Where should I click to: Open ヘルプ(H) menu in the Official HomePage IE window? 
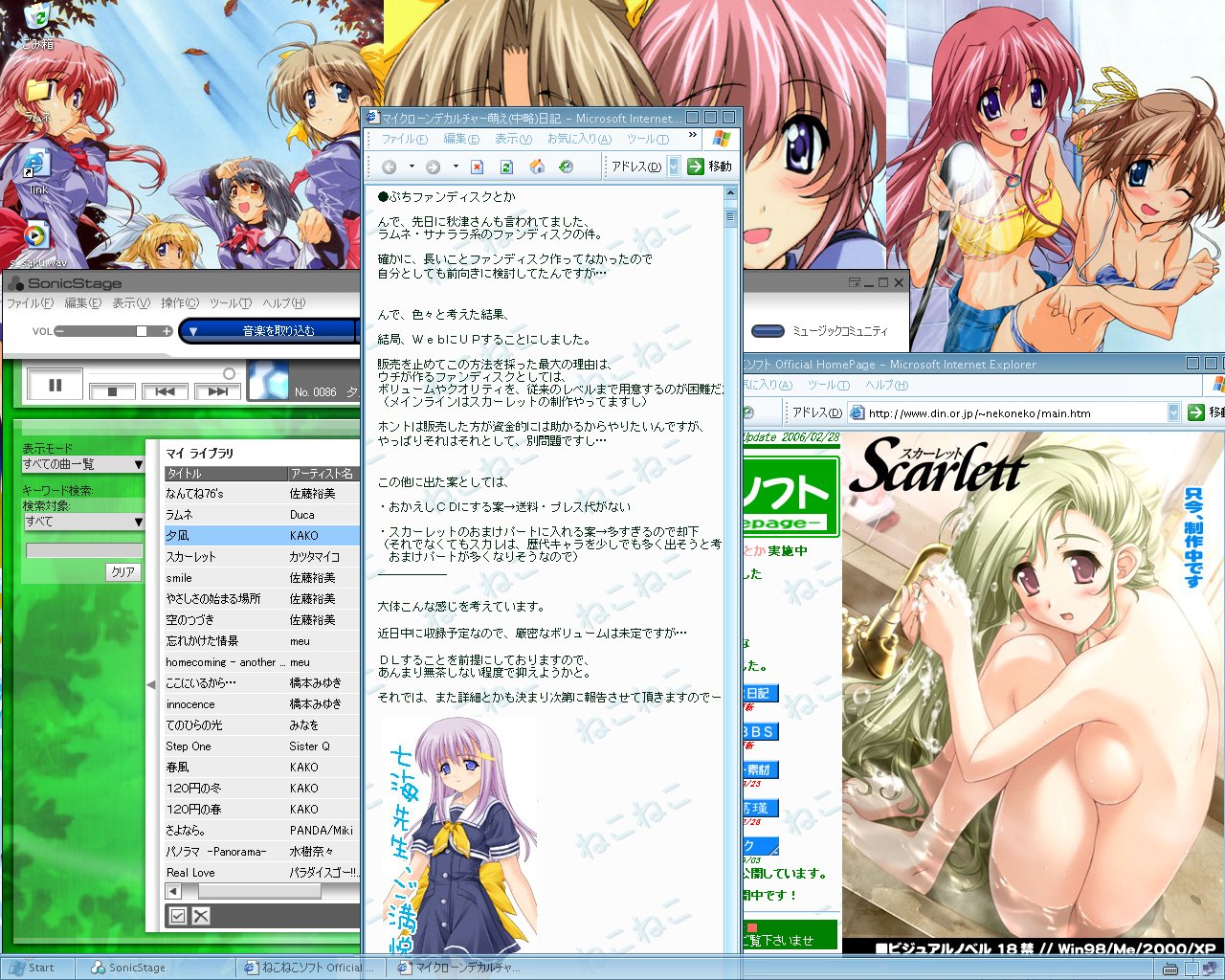tap(886, 385)
